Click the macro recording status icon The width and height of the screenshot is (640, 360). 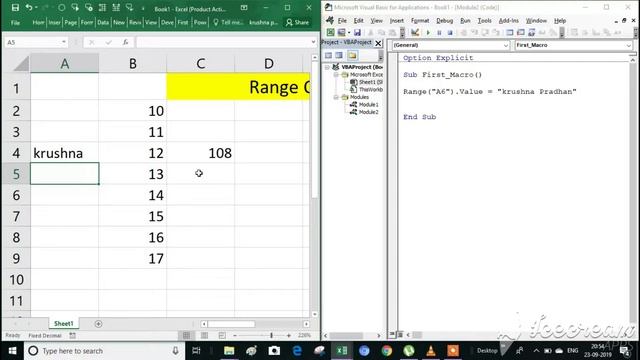pyautogui.click(x=72, y=336)
